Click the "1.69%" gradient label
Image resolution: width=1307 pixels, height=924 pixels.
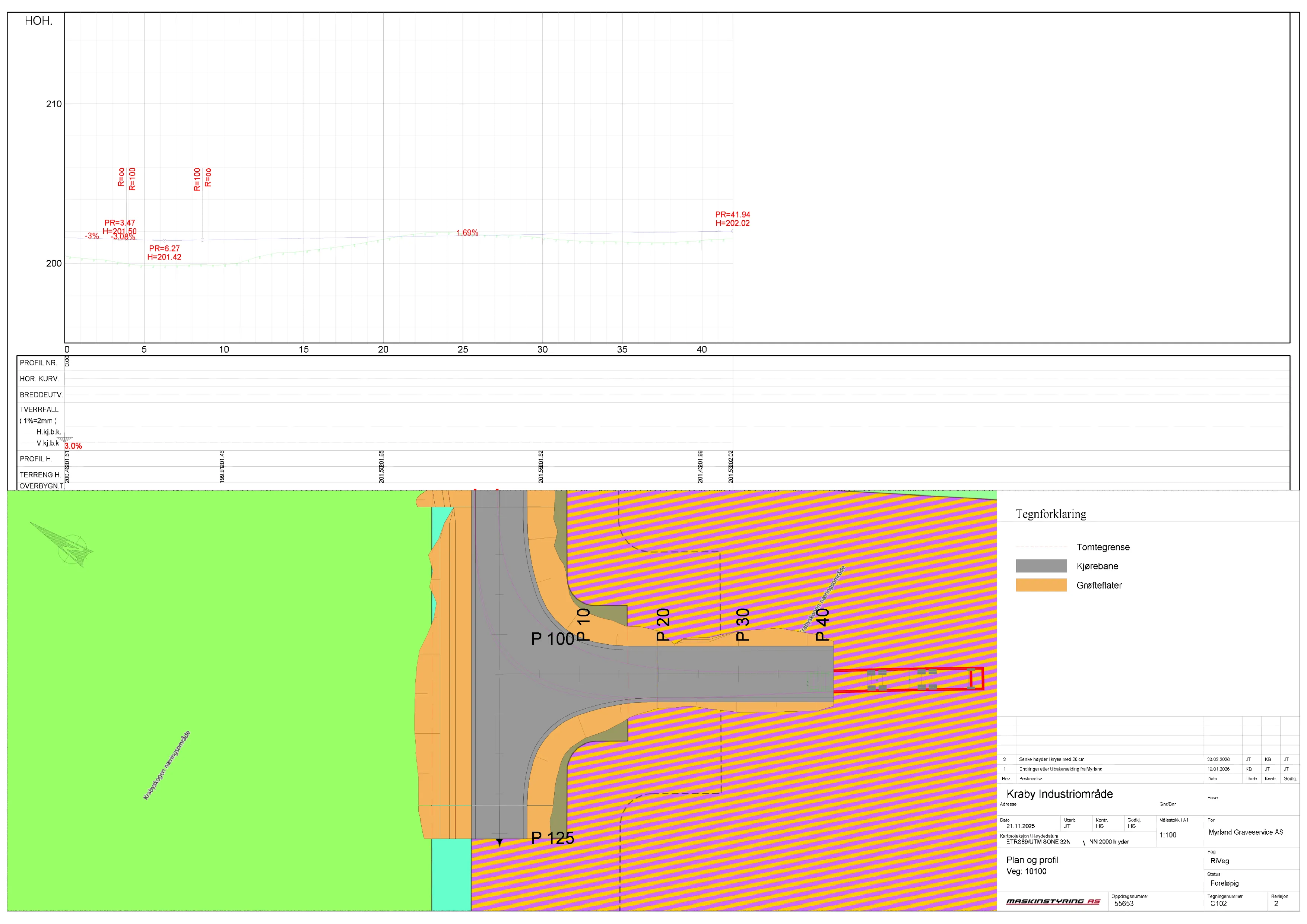pos(467,233)
